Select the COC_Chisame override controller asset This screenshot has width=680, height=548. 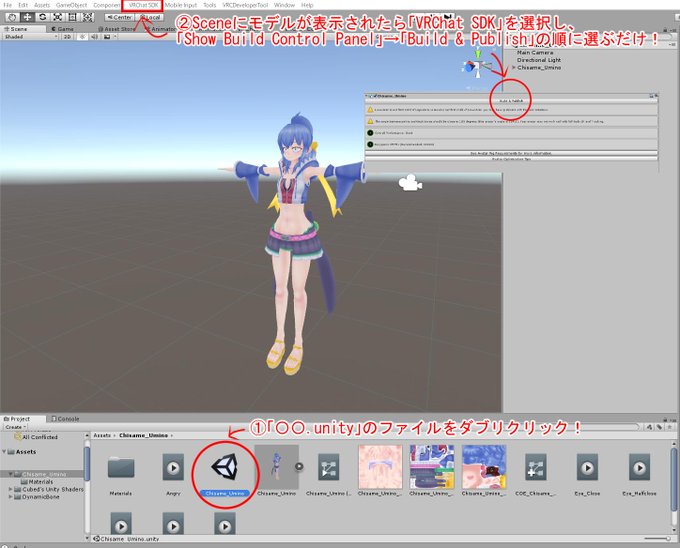coord(536,467)
